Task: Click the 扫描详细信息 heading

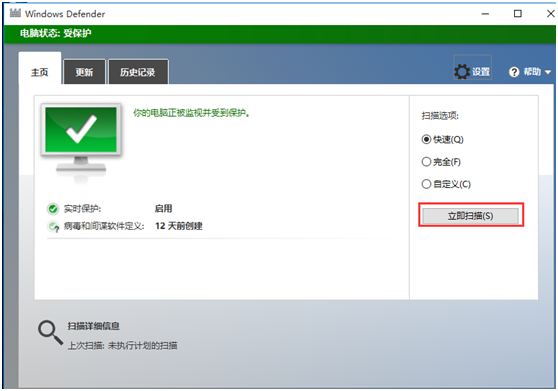Action: [94, 326]
